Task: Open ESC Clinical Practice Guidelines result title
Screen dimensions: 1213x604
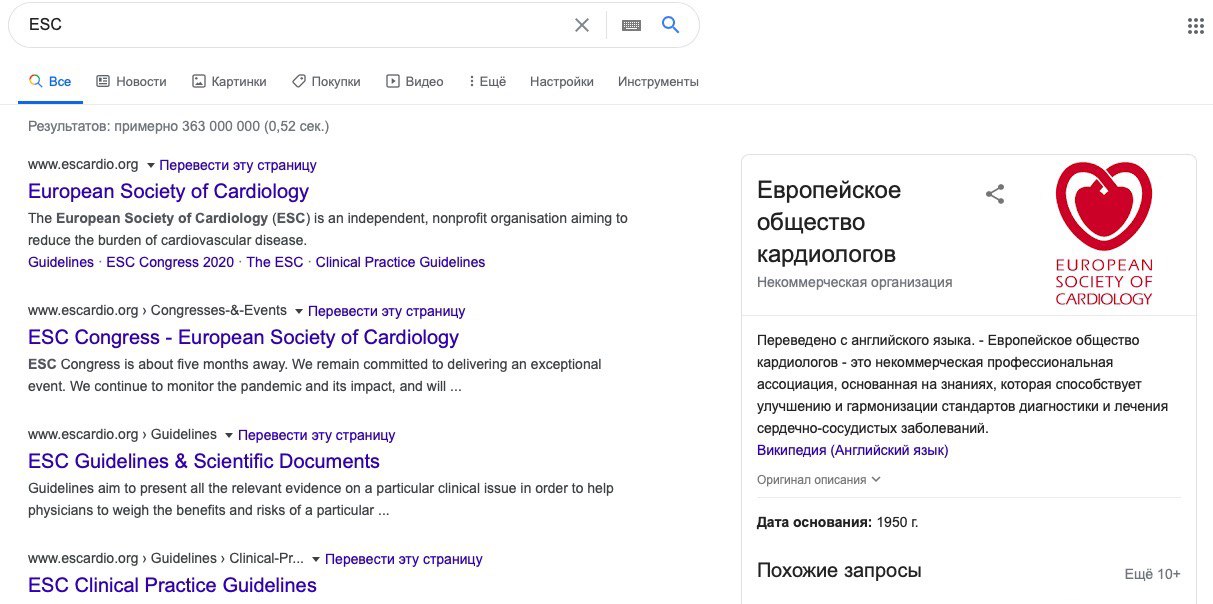Action: (172, 585)
